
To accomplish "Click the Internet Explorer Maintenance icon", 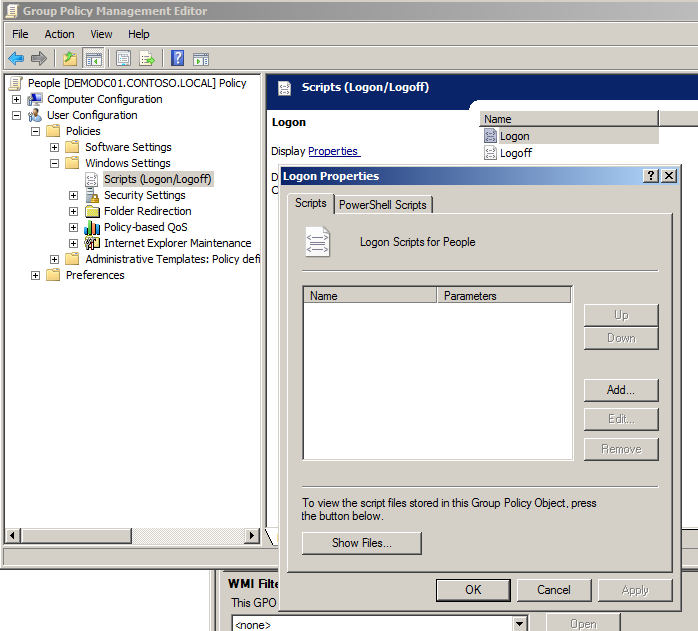I will click(92, 243).
